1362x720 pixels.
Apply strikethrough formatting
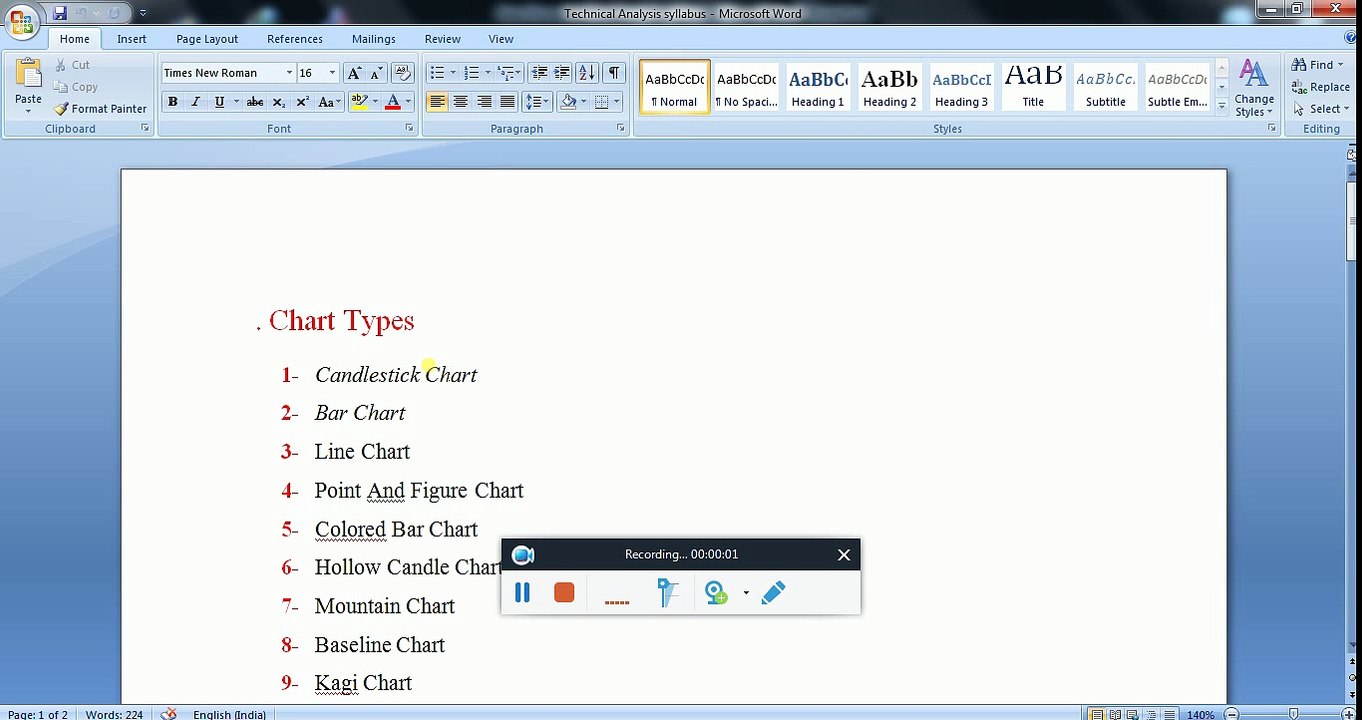click(255, 102)
